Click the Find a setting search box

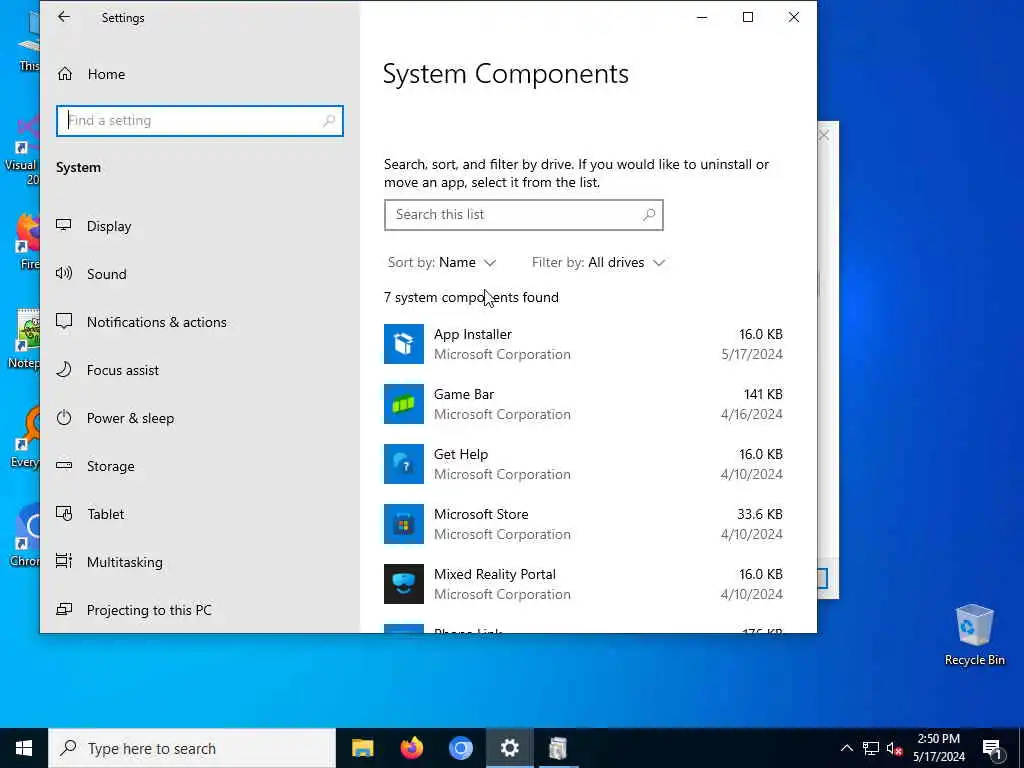pos(199,121)
